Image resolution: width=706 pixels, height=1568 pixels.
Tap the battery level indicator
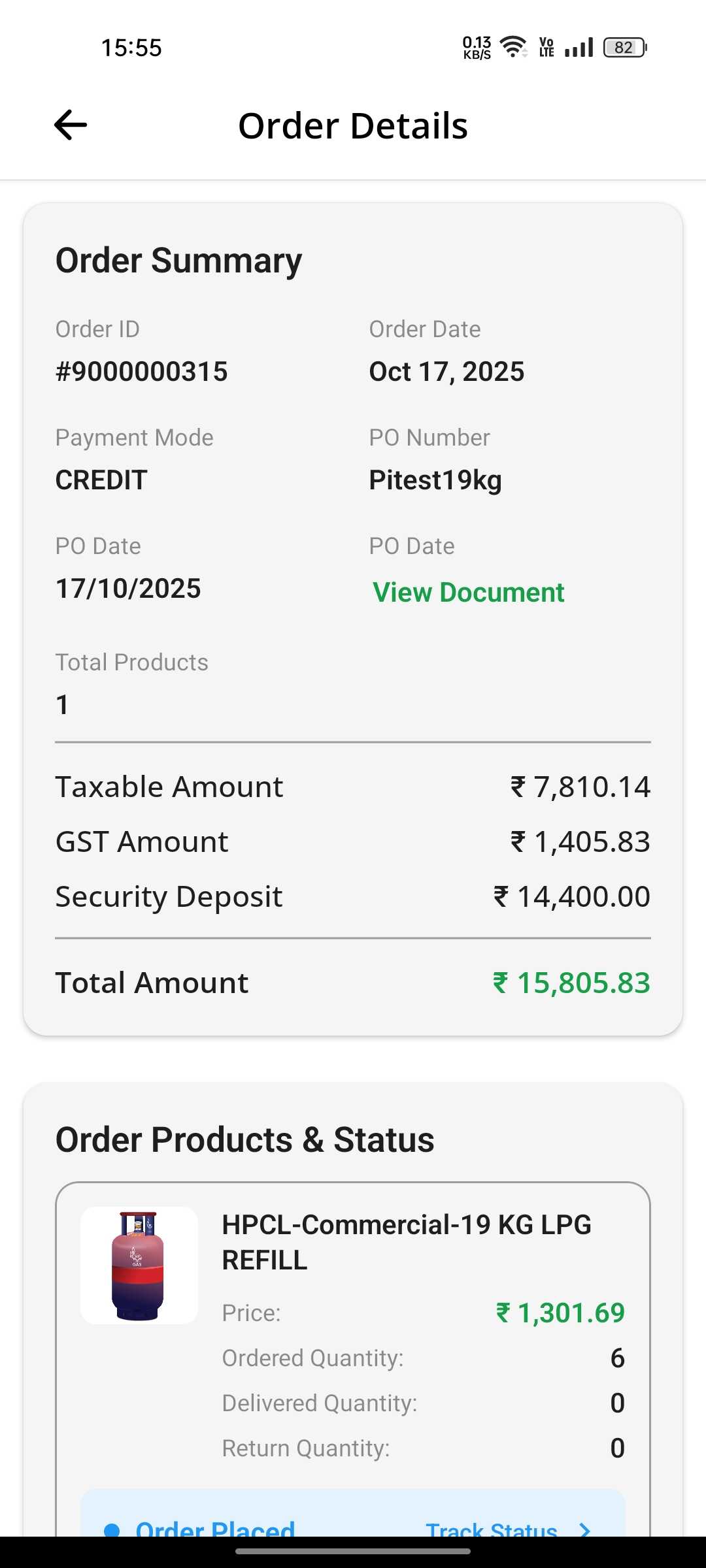624,48
